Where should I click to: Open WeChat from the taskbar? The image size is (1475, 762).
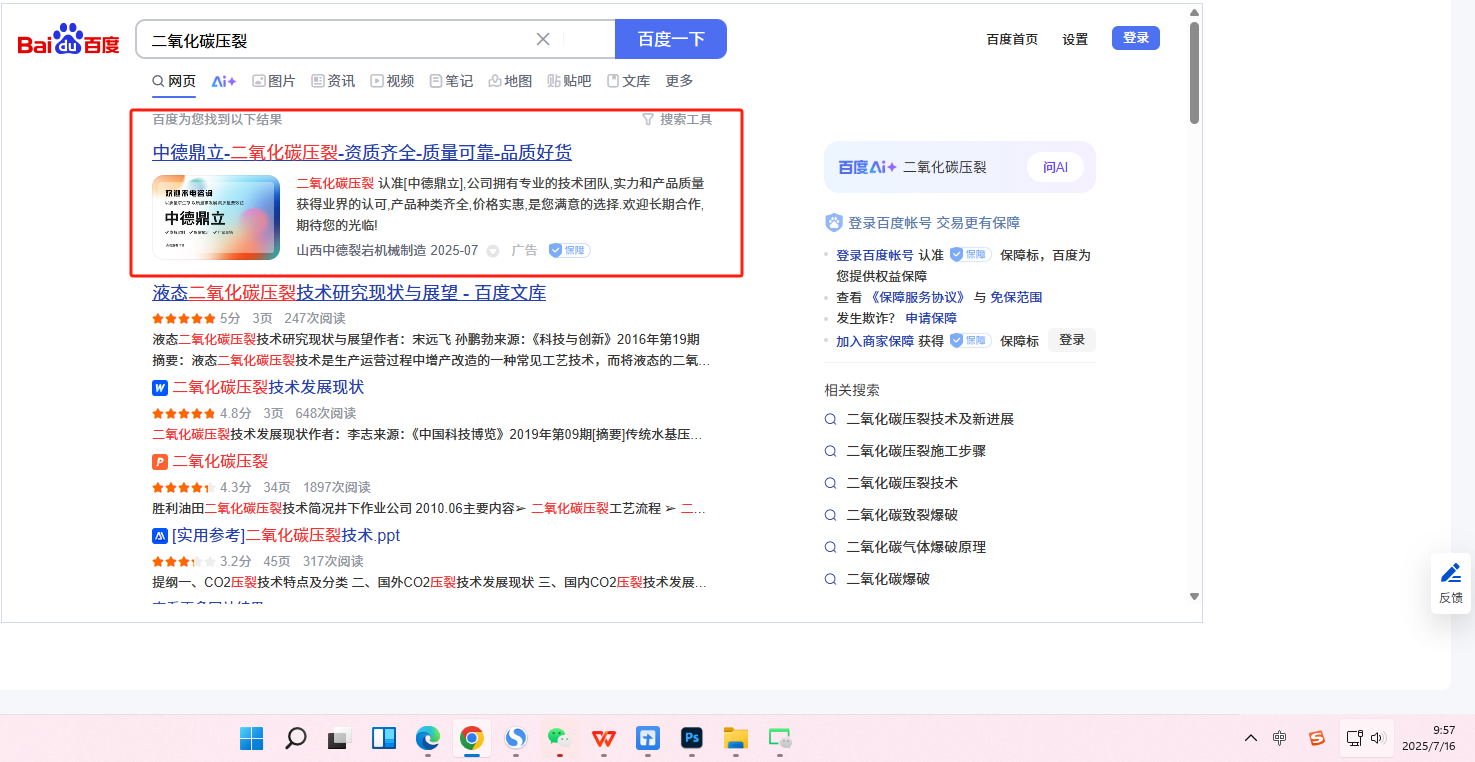pos(558,739)
